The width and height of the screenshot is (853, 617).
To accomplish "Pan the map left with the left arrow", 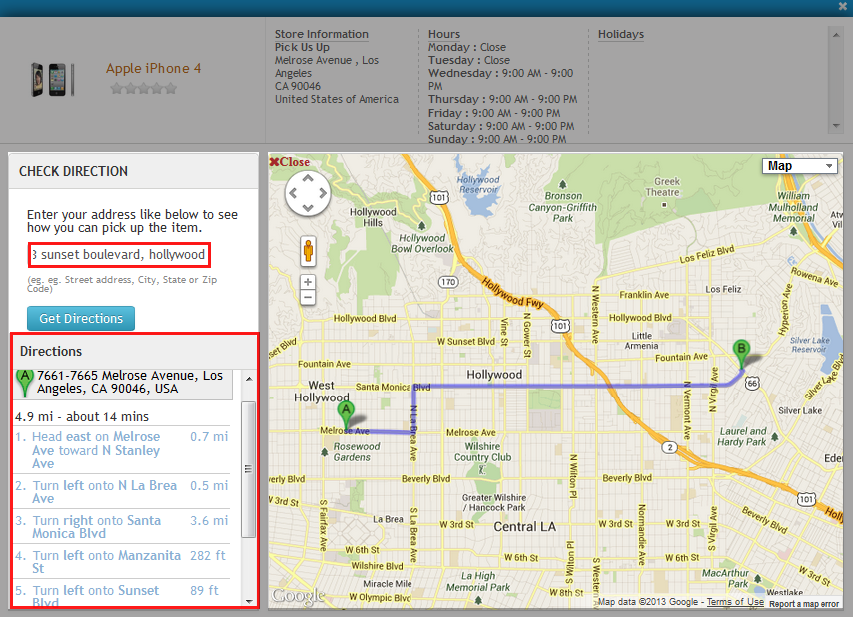I will tap(293, 193).
